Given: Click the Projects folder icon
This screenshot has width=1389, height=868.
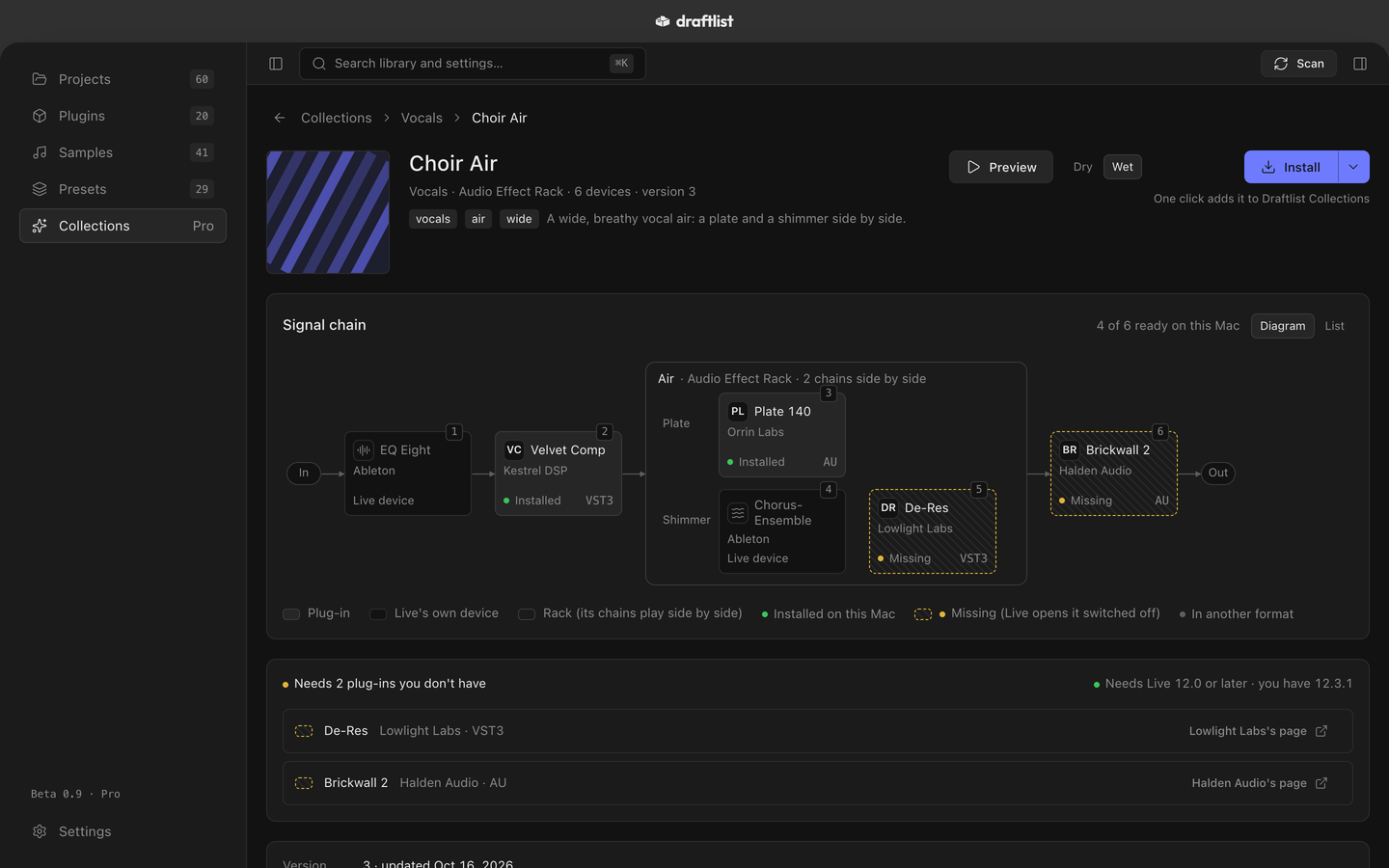Looking at the screenshot, I should pos(40,79).
